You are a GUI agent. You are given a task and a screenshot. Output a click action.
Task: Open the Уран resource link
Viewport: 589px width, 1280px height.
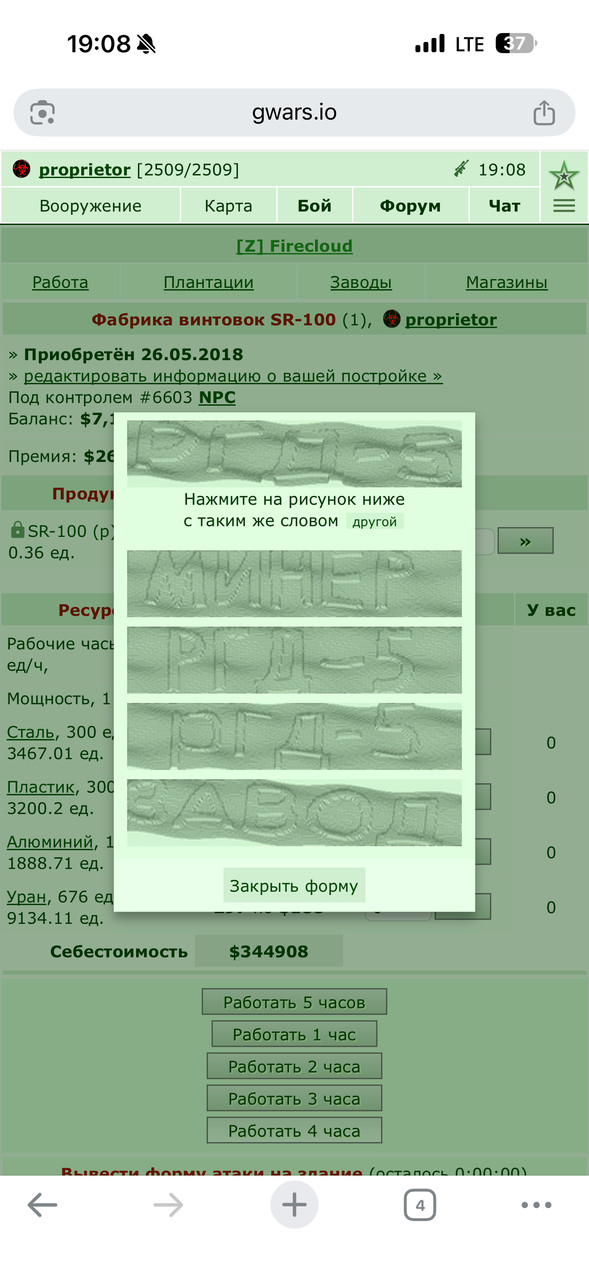point(26,897)
